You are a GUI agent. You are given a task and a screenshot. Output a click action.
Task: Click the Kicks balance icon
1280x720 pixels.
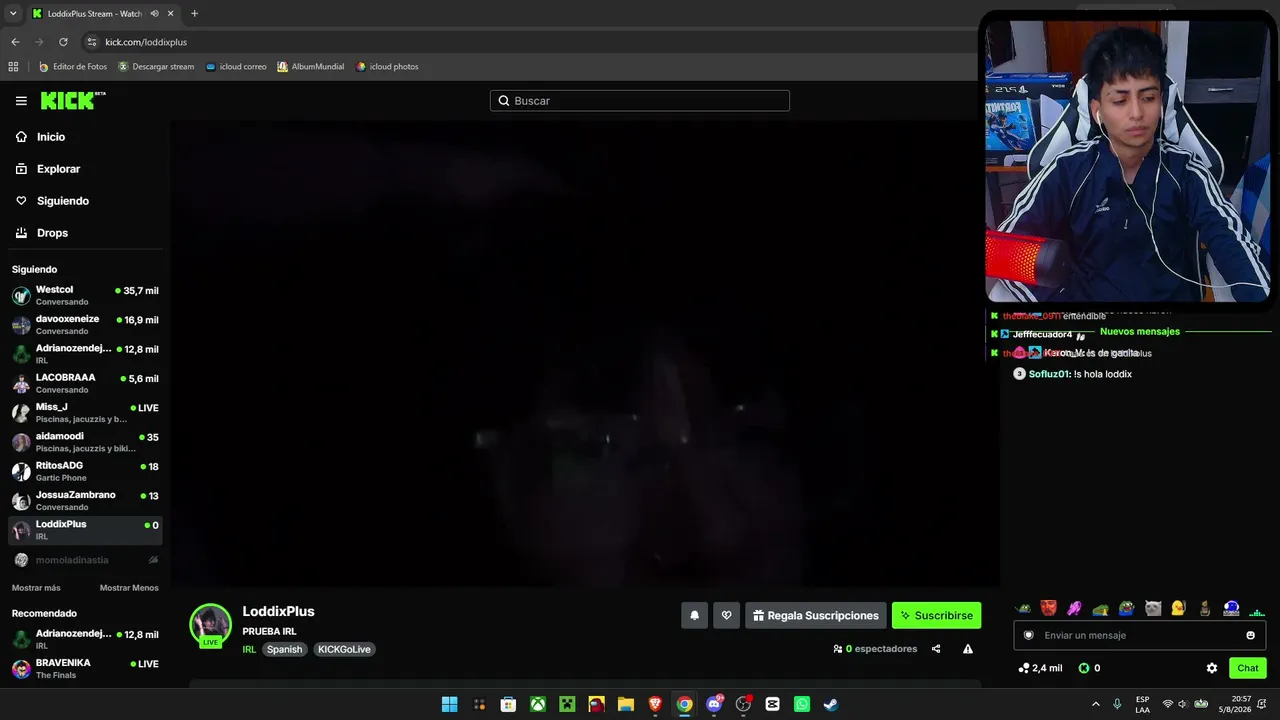[x=1084, y=668]
